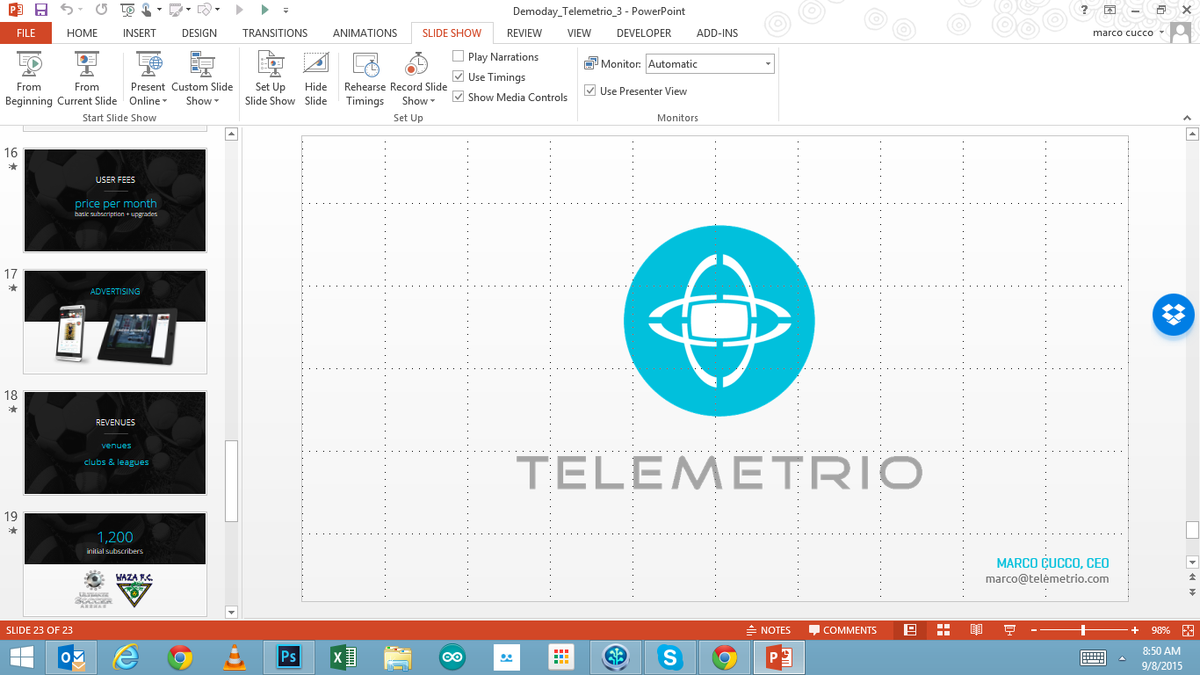Expand Present Online dropdown
1200x675 pixels.
(165, 101)
